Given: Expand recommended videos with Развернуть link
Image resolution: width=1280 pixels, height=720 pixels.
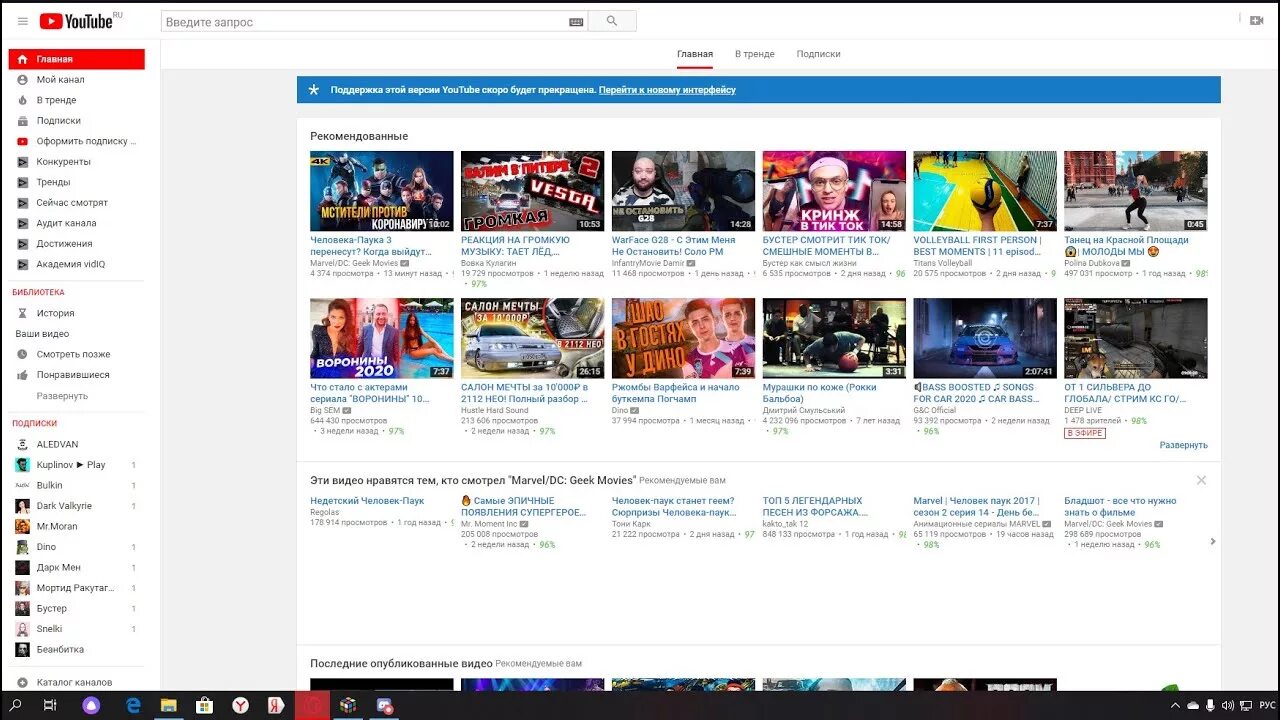Looking at the screenshot, I should click(x=1183, y=445).
